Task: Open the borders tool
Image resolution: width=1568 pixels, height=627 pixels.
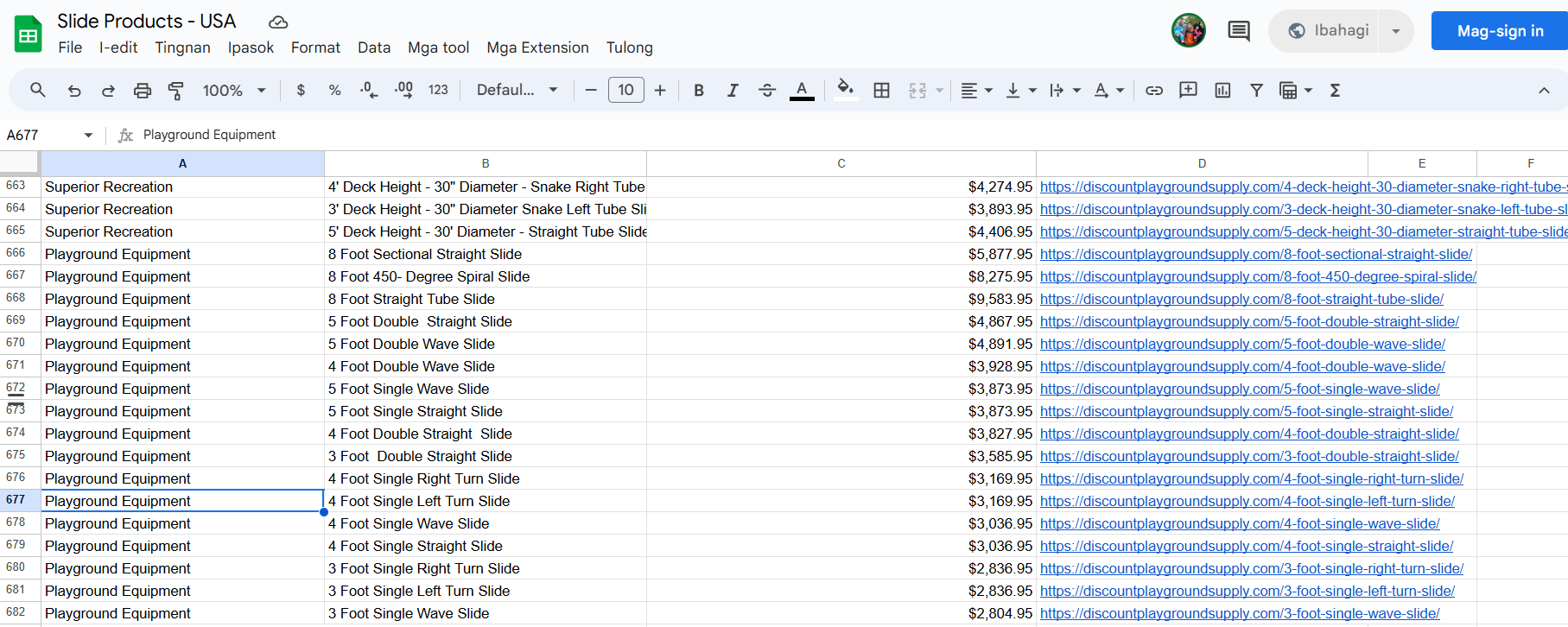Action: [x=881, y=90]
